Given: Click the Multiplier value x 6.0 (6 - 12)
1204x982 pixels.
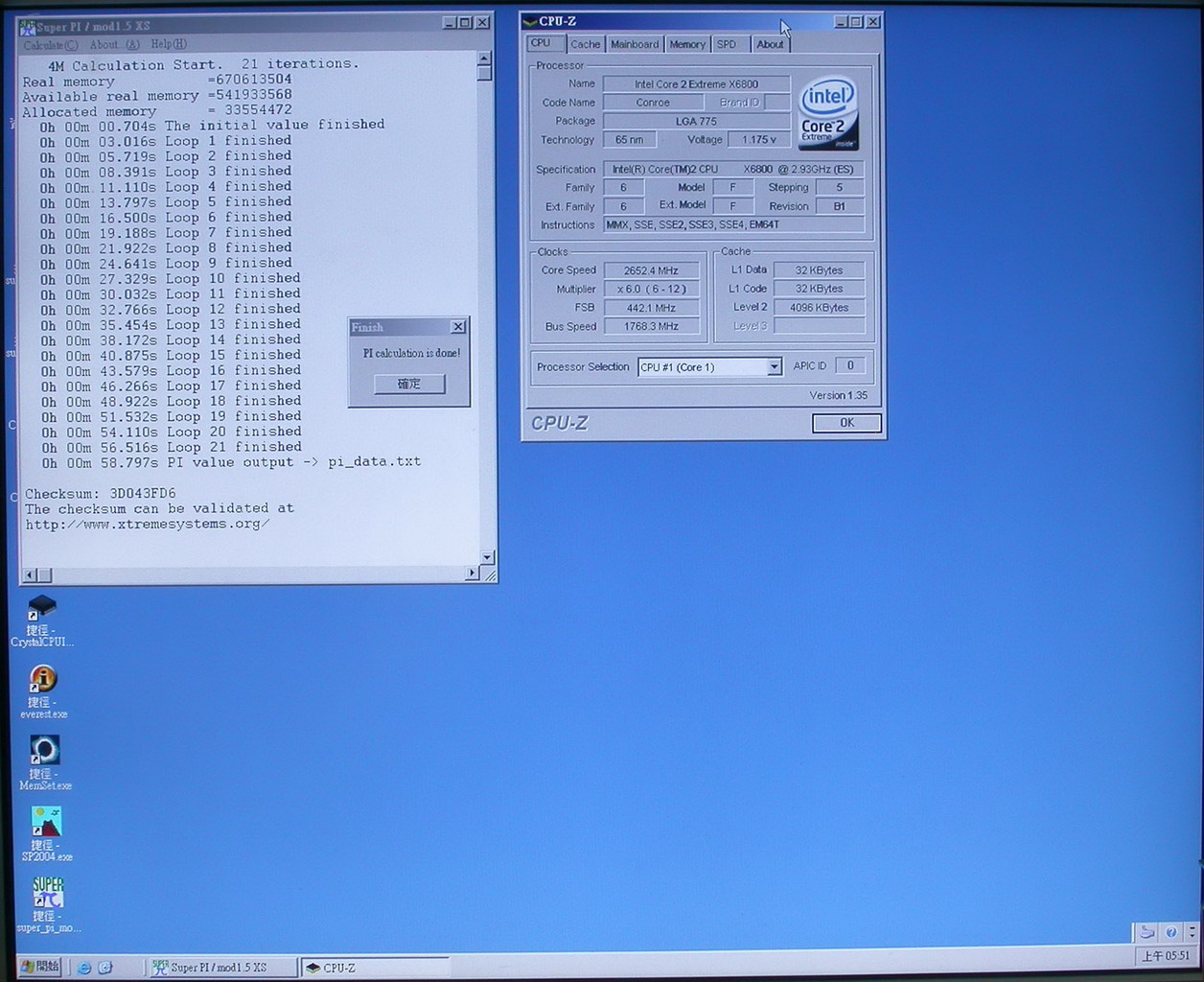Looking at the screenshot, I should pos(651,289).
